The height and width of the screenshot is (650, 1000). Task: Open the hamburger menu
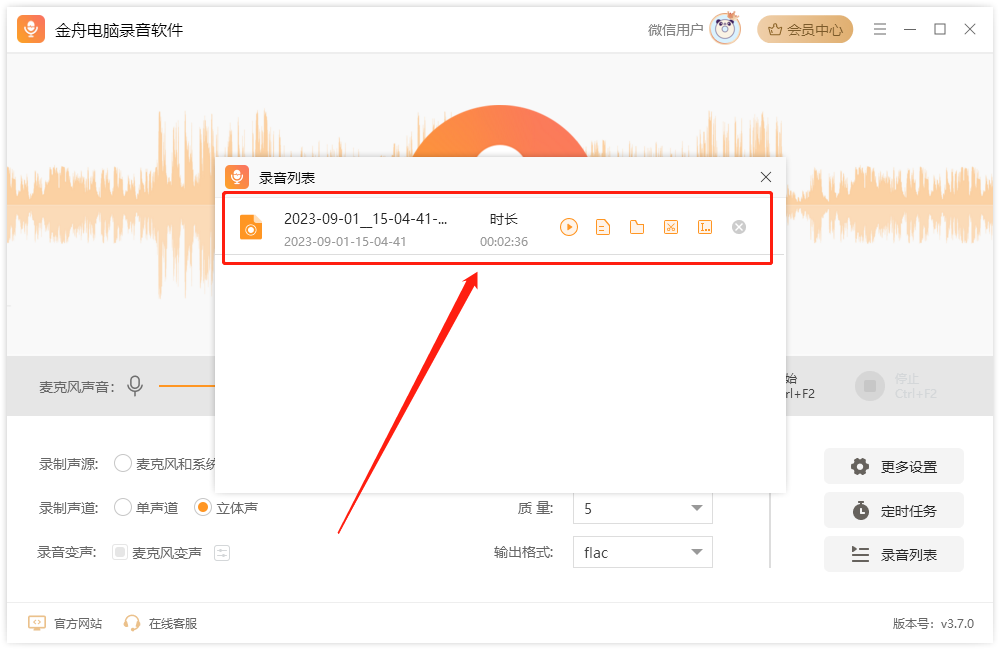click(x=879, y=29)
